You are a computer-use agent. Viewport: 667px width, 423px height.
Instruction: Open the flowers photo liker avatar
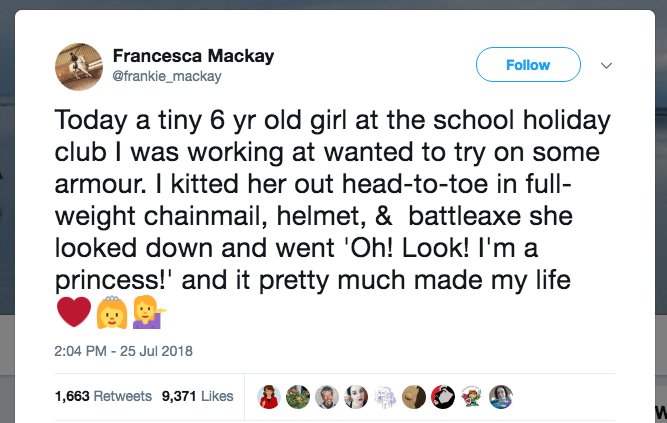[x=297, y=396]
